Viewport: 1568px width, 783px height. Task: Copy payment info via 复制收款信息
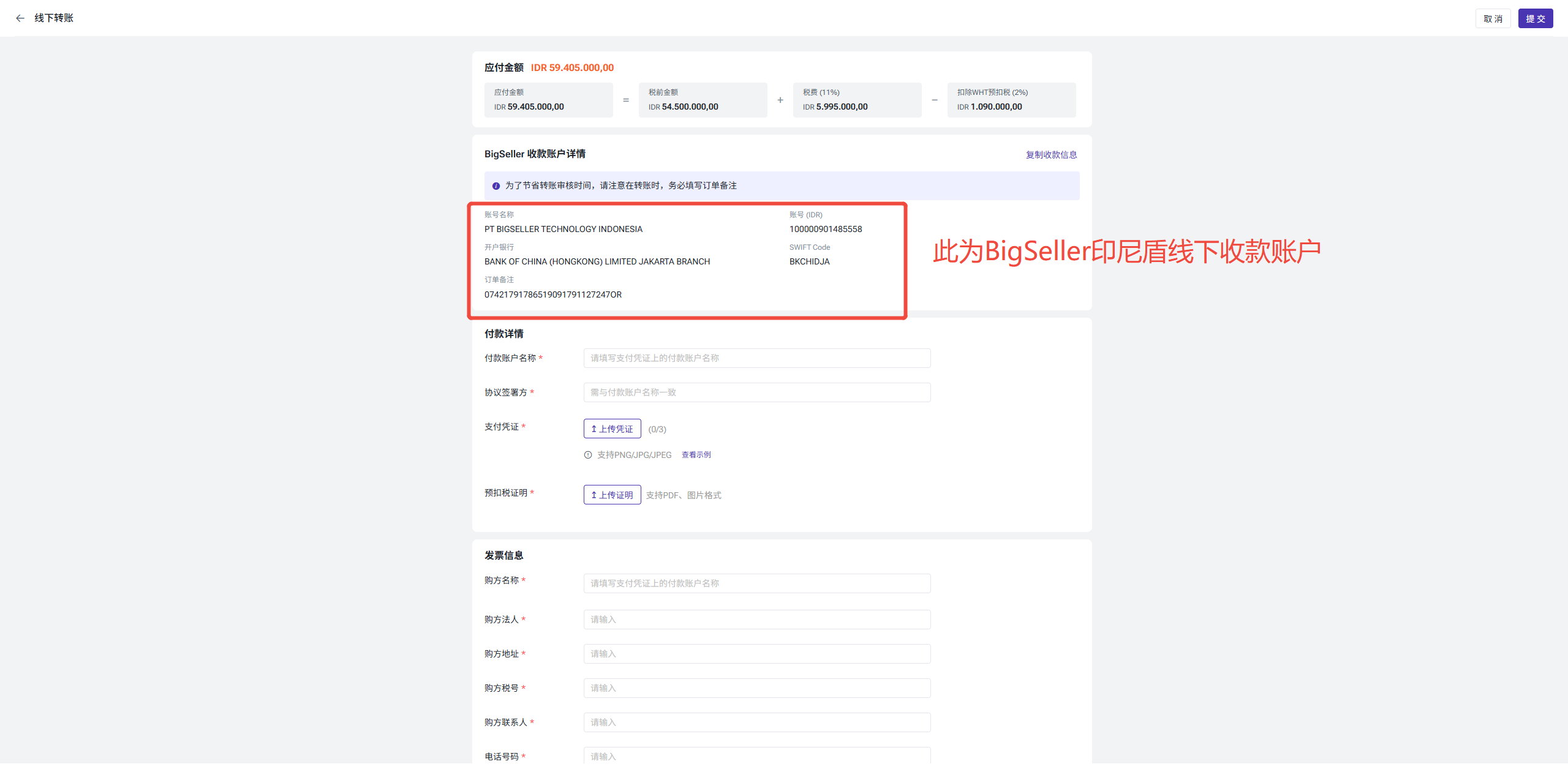(1051, 155)
